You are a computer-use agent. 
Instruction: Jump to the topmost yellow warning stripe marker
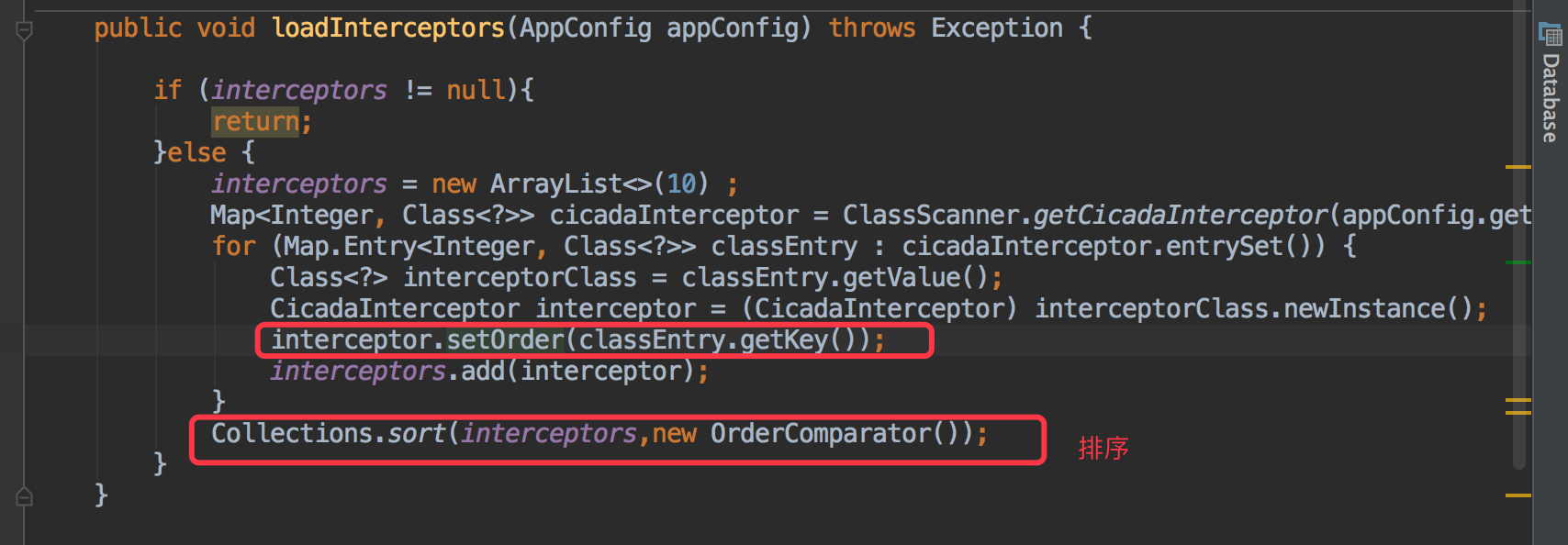1518,167
